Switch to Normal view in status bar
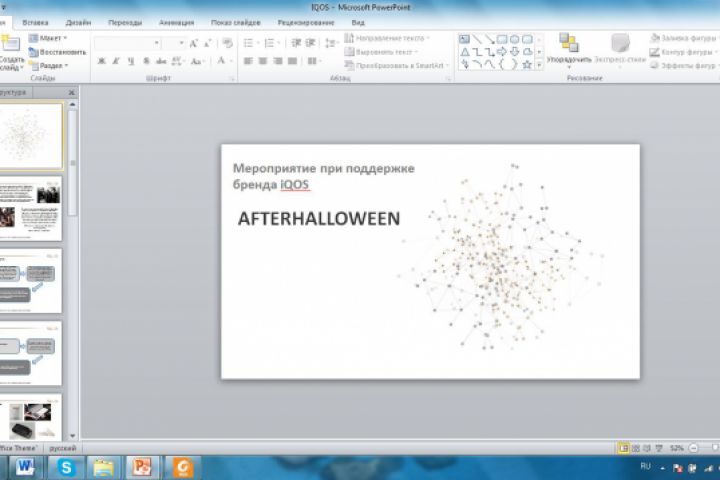The width and height of the screenshot is (720, 480). pyautogui.click(x=623, y=448)
